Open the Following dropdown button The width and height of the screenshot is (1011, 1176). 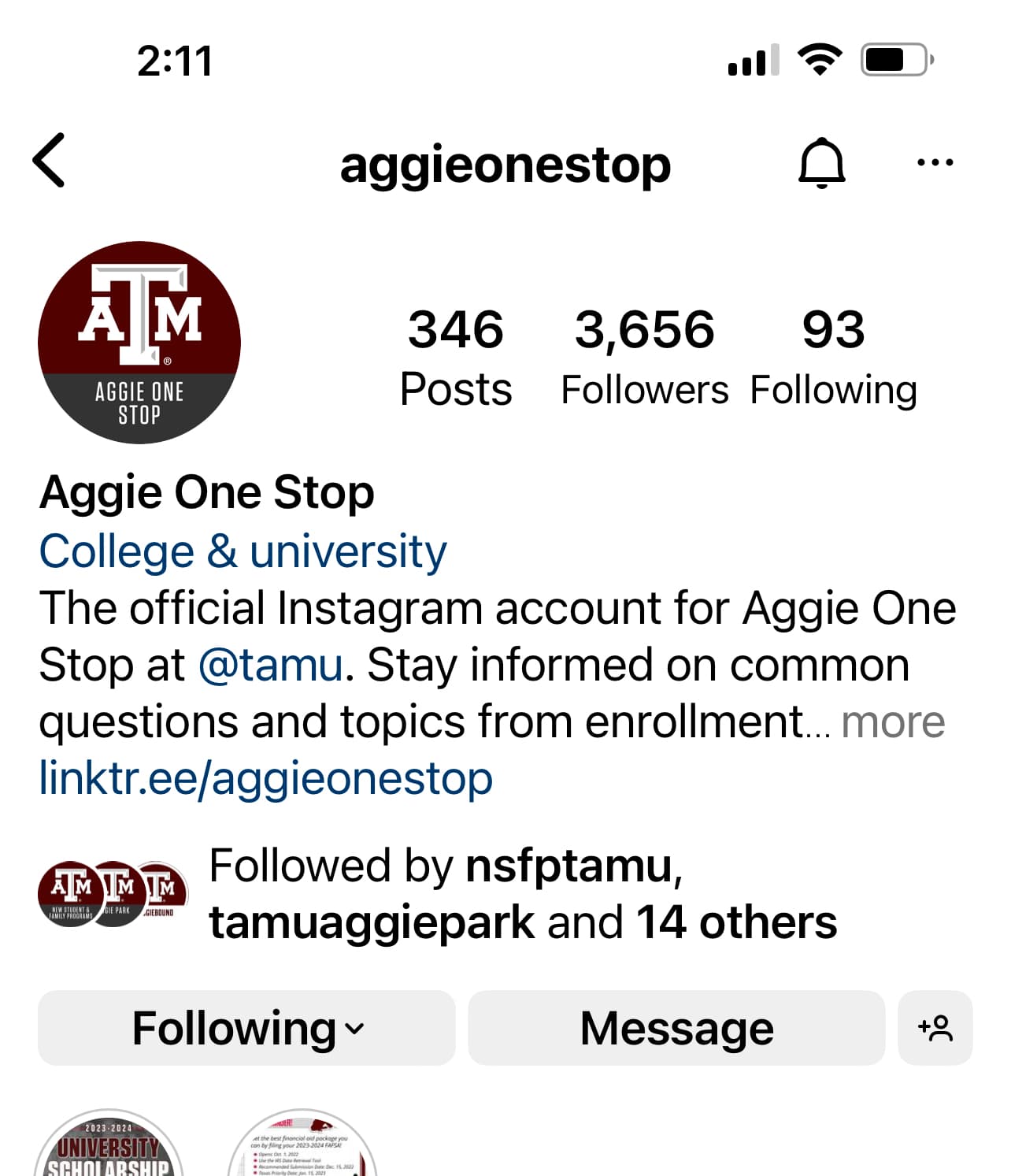(246, 1028)
